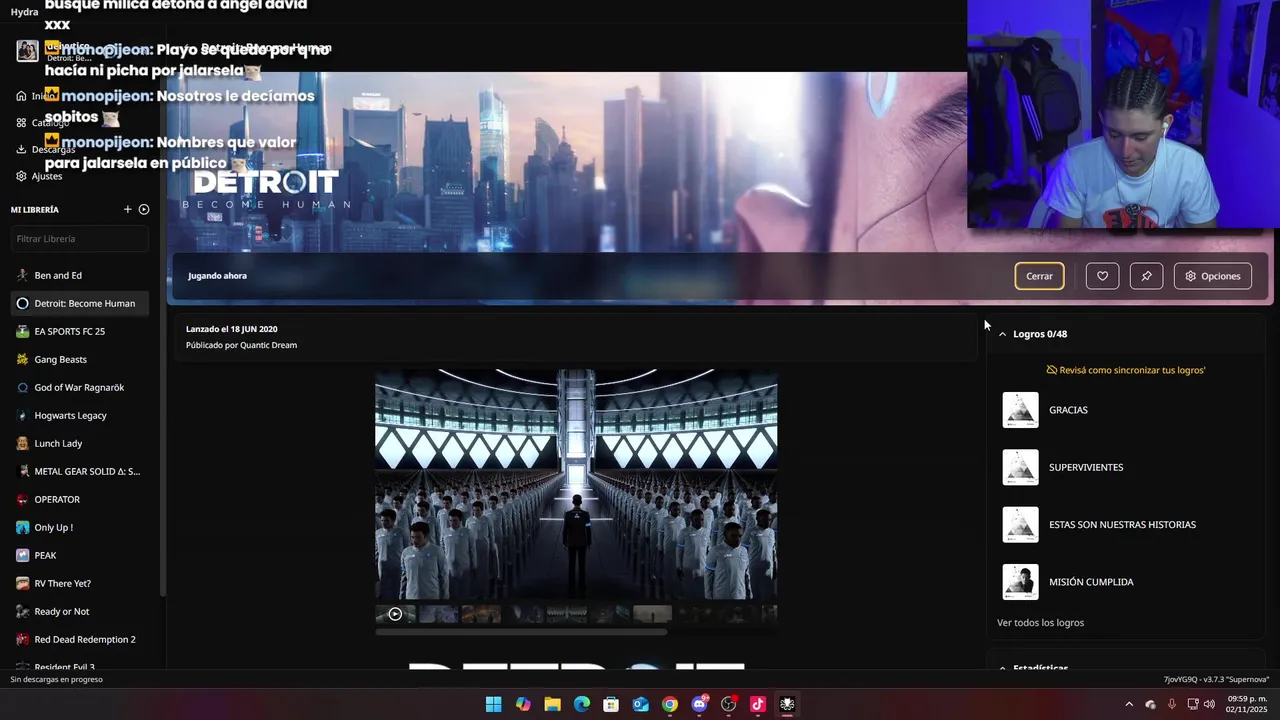Select PEAK from library
1280x720 pixels.
[x=80, y=555]
